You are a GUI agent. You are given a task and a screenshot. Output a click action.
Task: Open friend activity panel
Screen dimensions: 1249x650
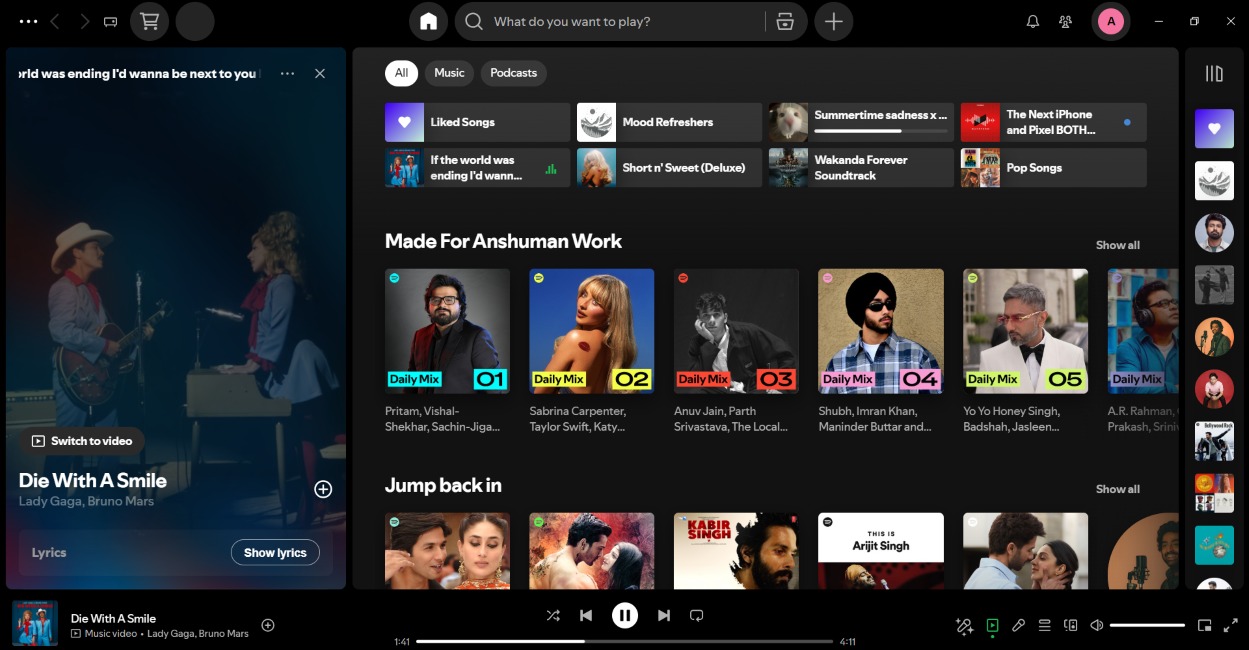coord(1066,20)
